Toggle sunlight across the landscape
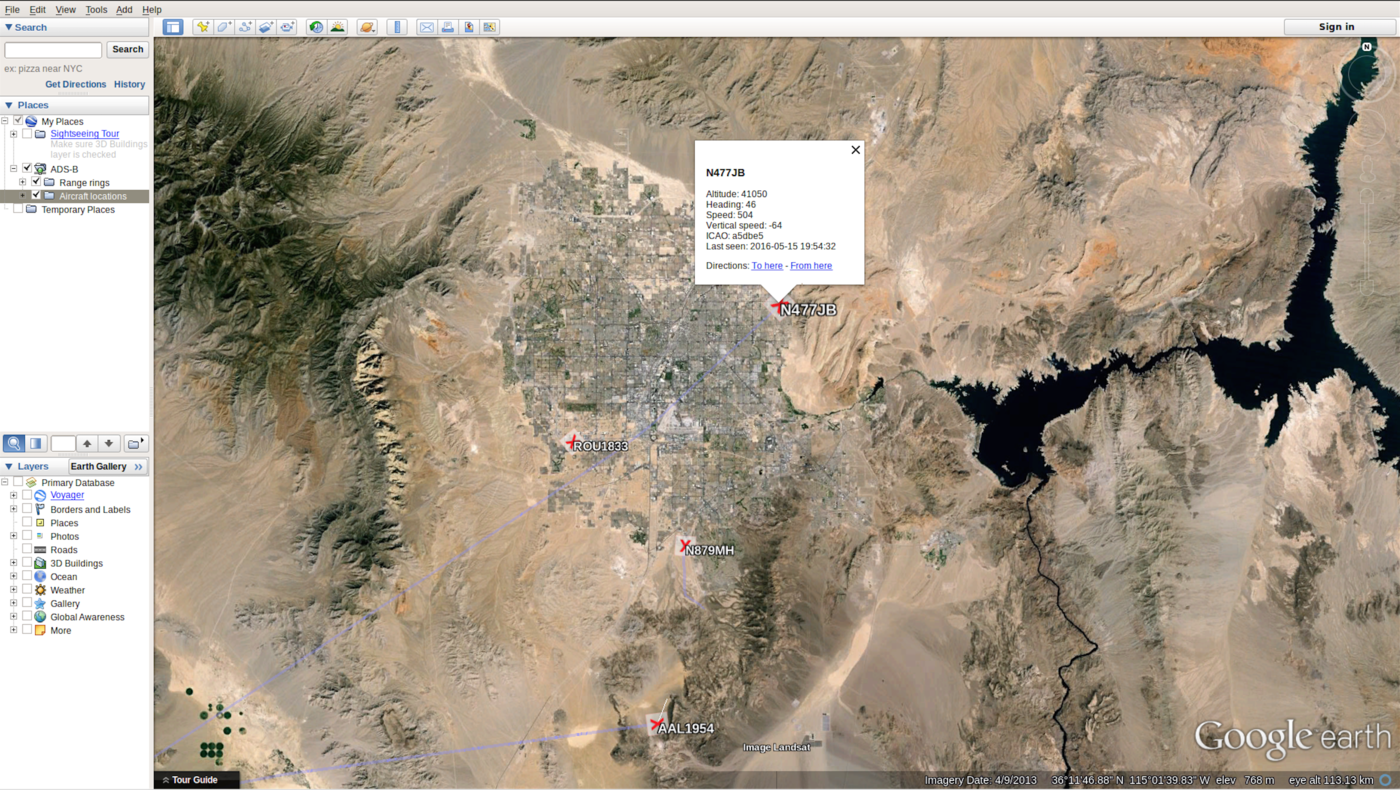1400x790 pixels. (337, 26)
